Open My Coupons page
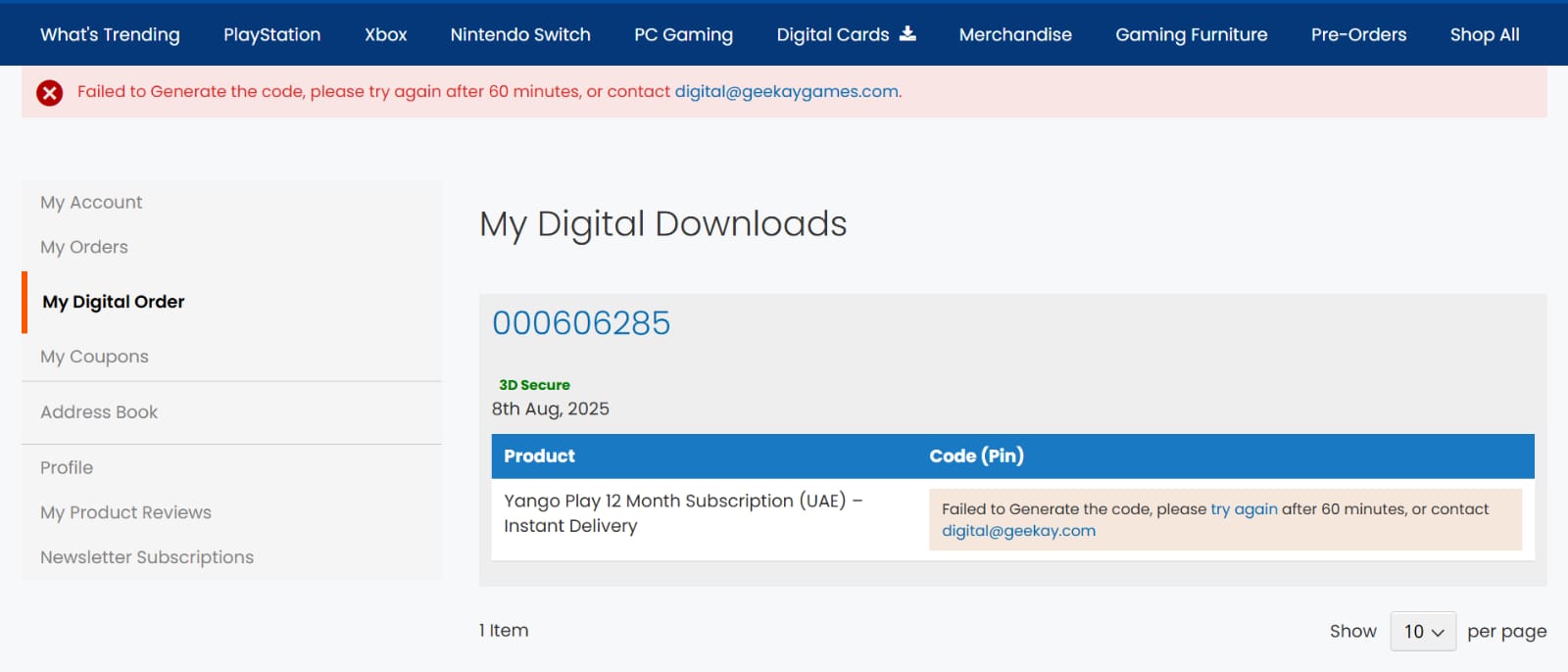 point(94,357)
